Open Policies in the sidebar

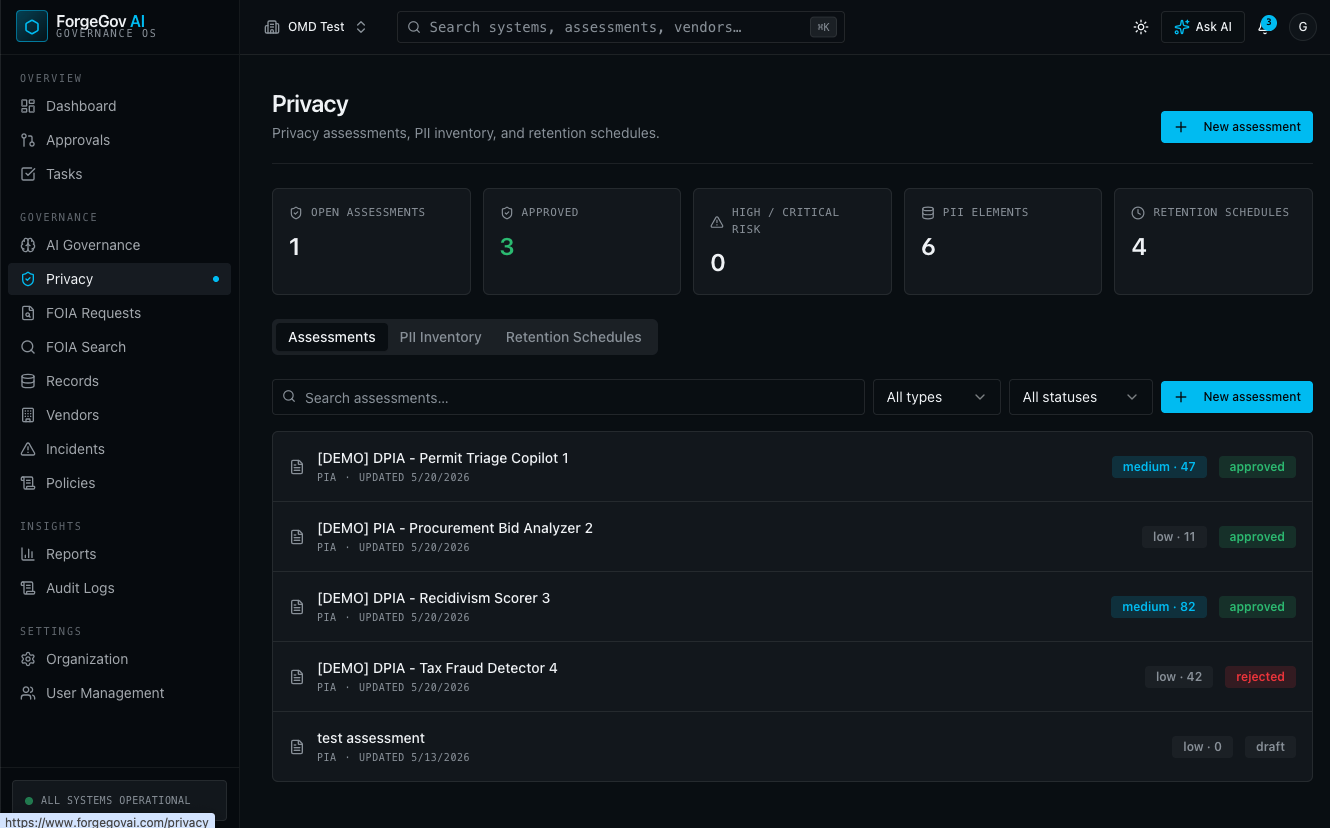pos(119,483)
